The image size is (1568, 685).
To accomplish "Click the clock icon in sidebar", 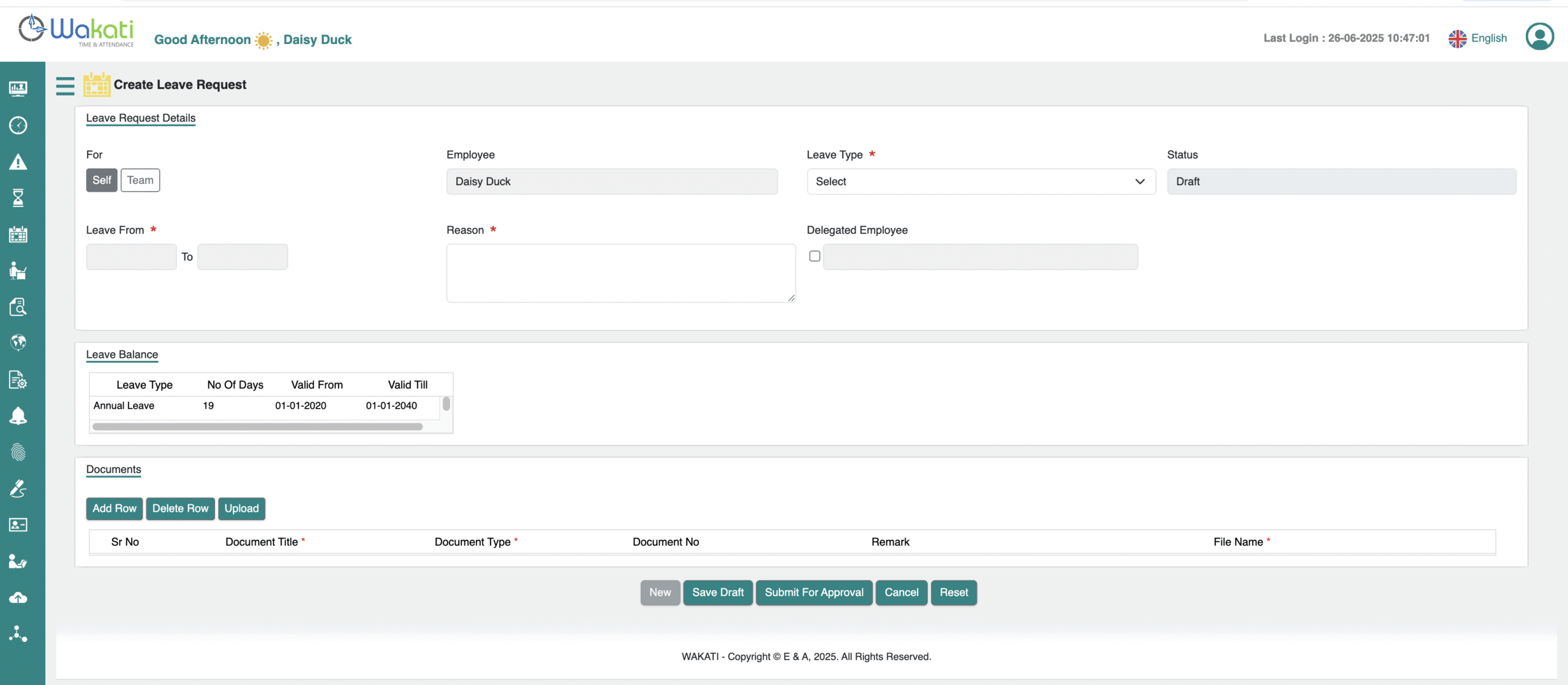I will click(18, 126).
